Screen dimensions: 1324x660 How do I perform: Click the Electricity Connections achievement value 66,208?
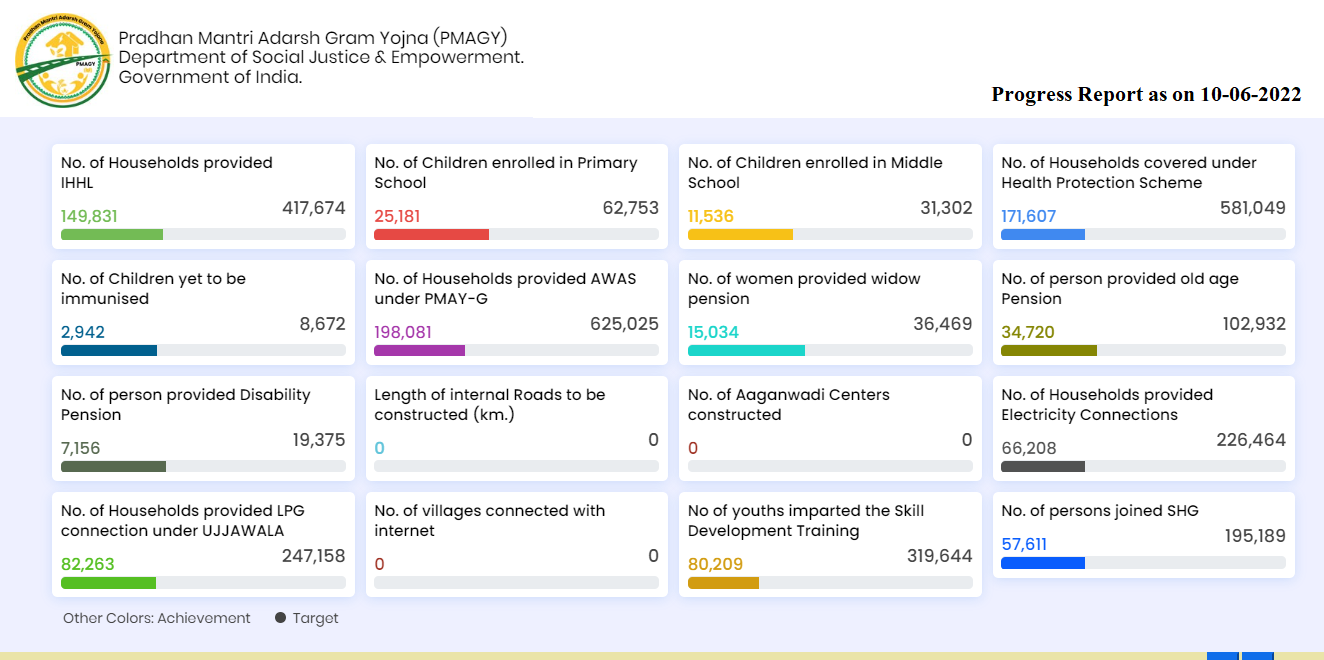click(x=1028, y=448)
